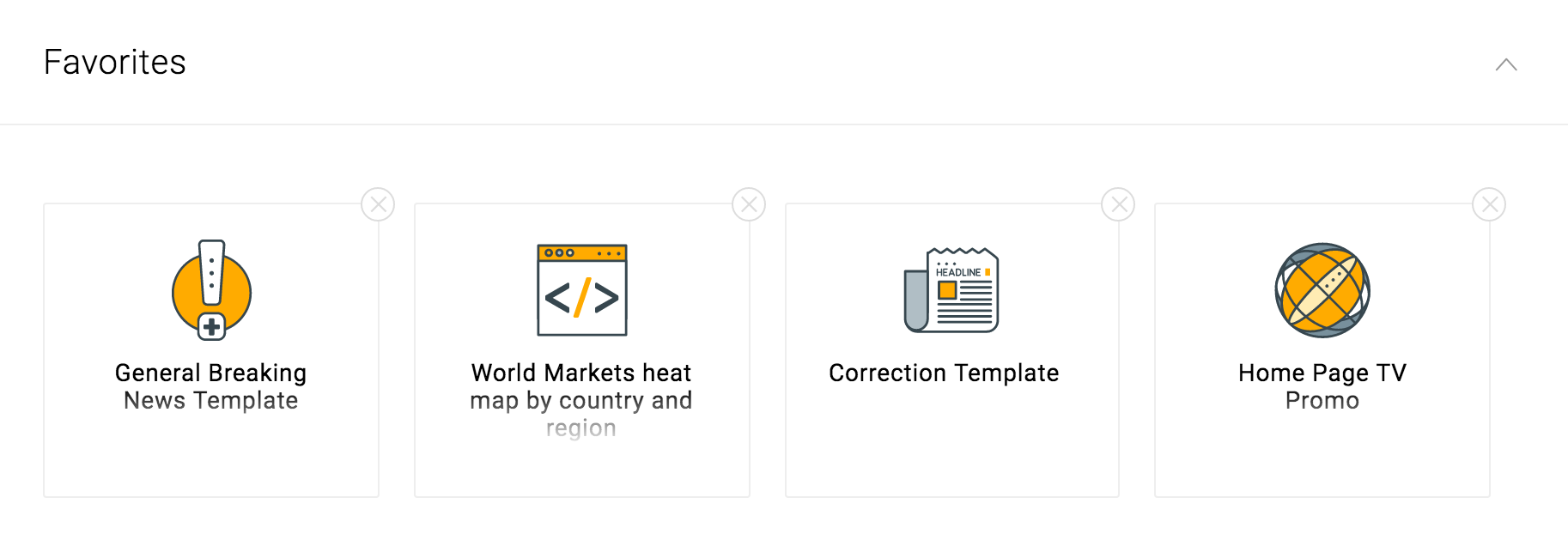Click the bandaged globe icon
The image size is (1568, 540).
click(x=1322, y=290)
